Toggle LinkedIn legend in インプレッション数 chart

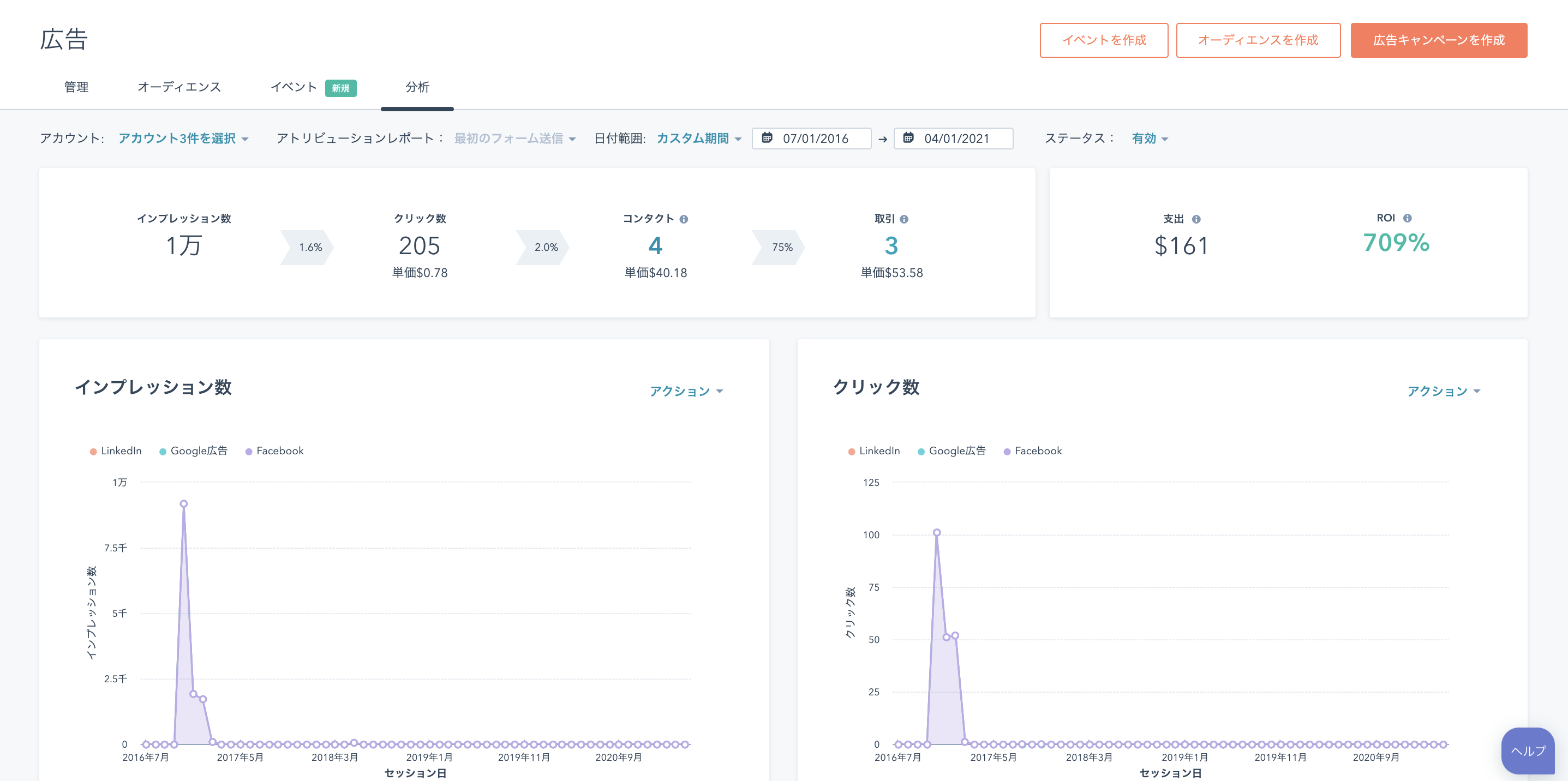point(116,450)
